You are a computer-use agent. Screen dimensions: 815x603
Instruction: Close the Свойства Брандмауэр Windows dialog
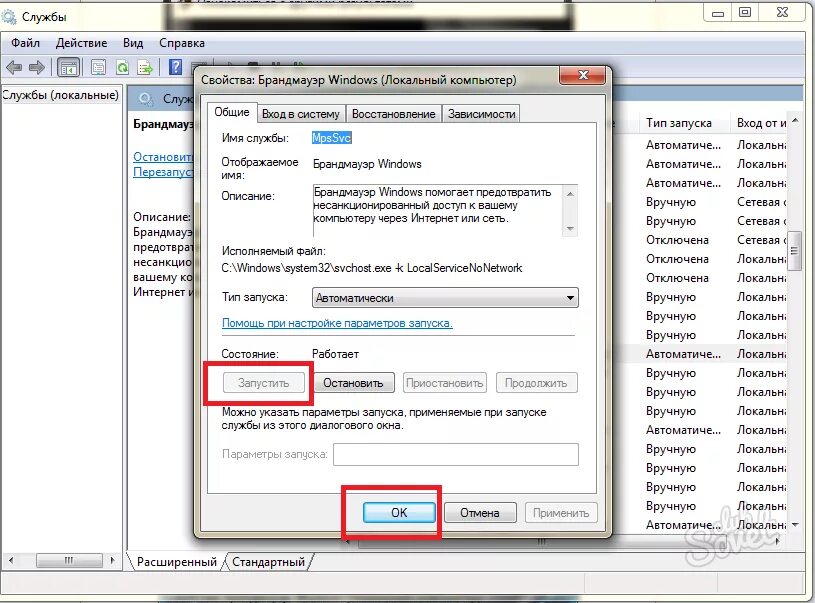(x=583, y=75)
